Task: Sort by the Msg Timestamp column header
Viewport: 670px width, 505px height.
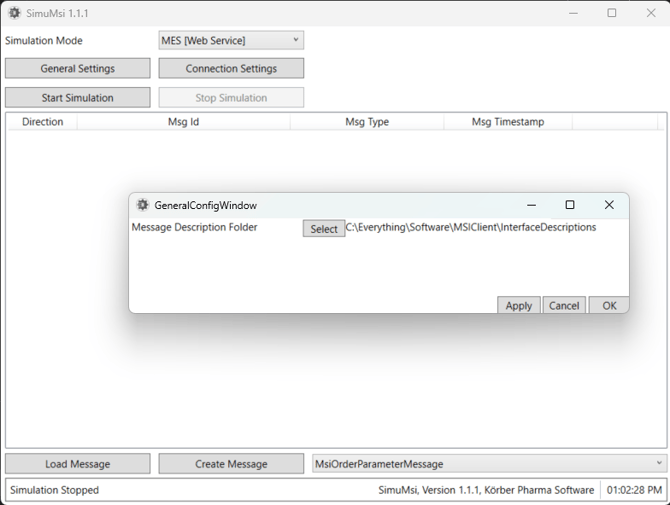Action: pos(508,122)
